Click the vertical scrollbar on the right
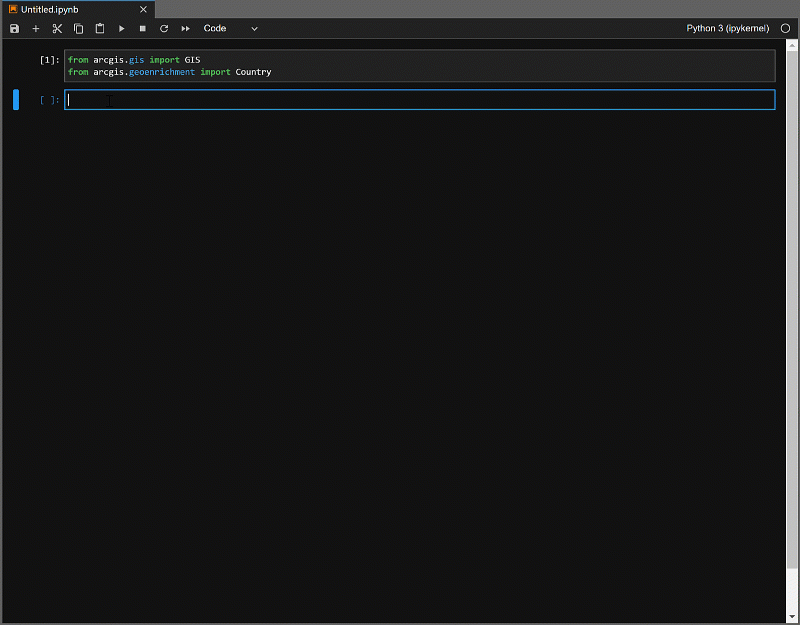 (792, 311)
